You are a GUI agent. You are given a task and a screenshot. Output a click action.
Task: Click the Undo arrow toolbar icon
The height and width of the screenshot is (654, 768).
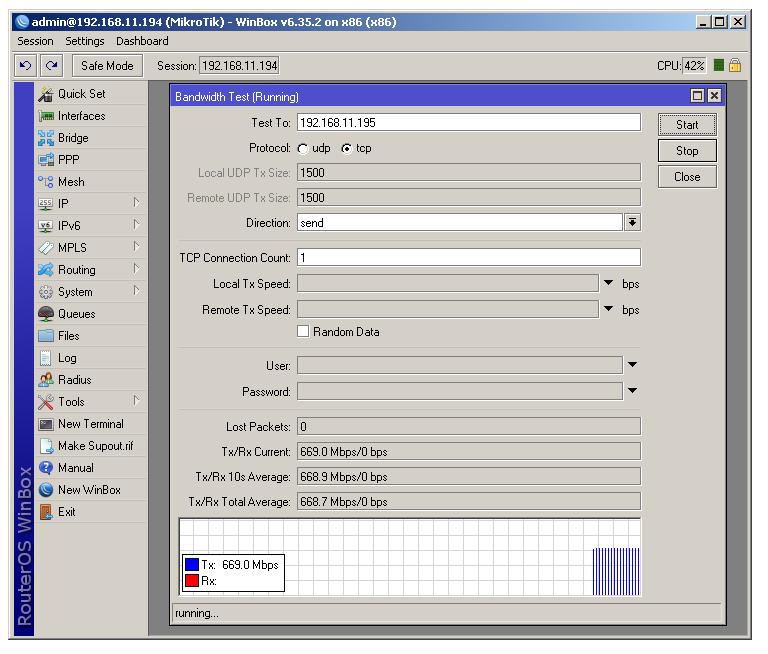[x=26, y=66]
